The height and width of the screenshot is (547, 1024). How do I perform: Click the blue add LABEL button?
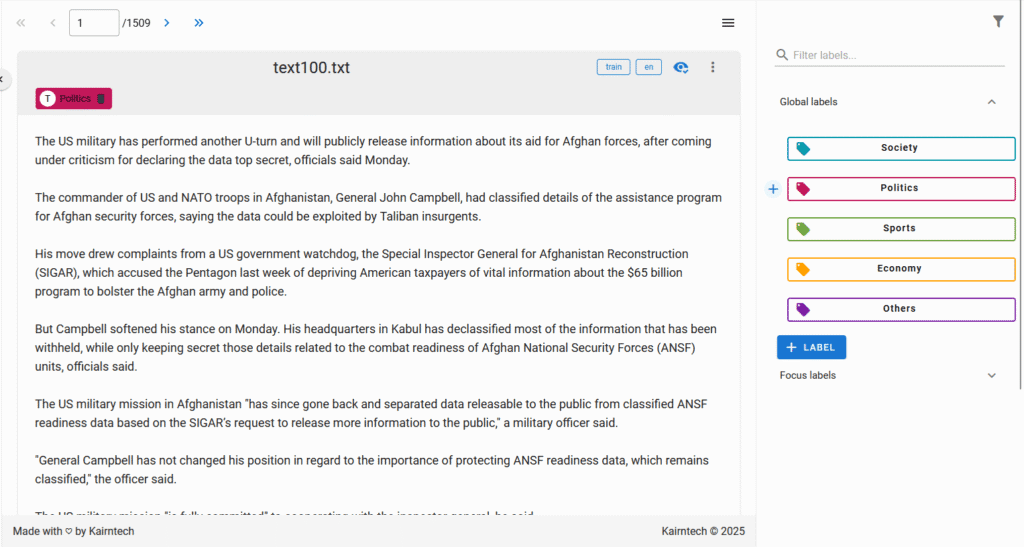pyautogui.click(x=811, y=347)
